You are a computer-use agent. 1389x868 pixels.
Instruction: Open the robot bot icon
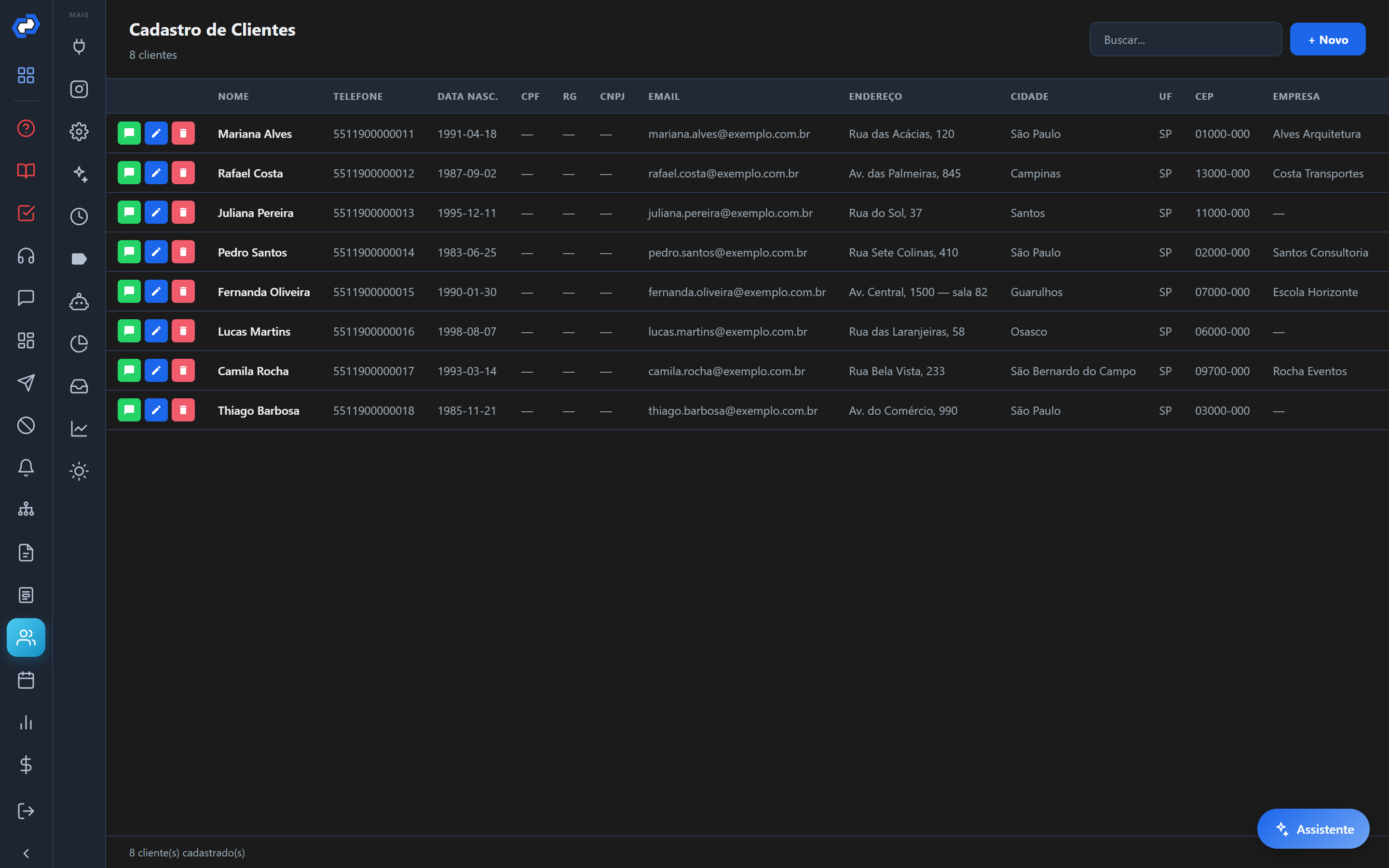79,301
